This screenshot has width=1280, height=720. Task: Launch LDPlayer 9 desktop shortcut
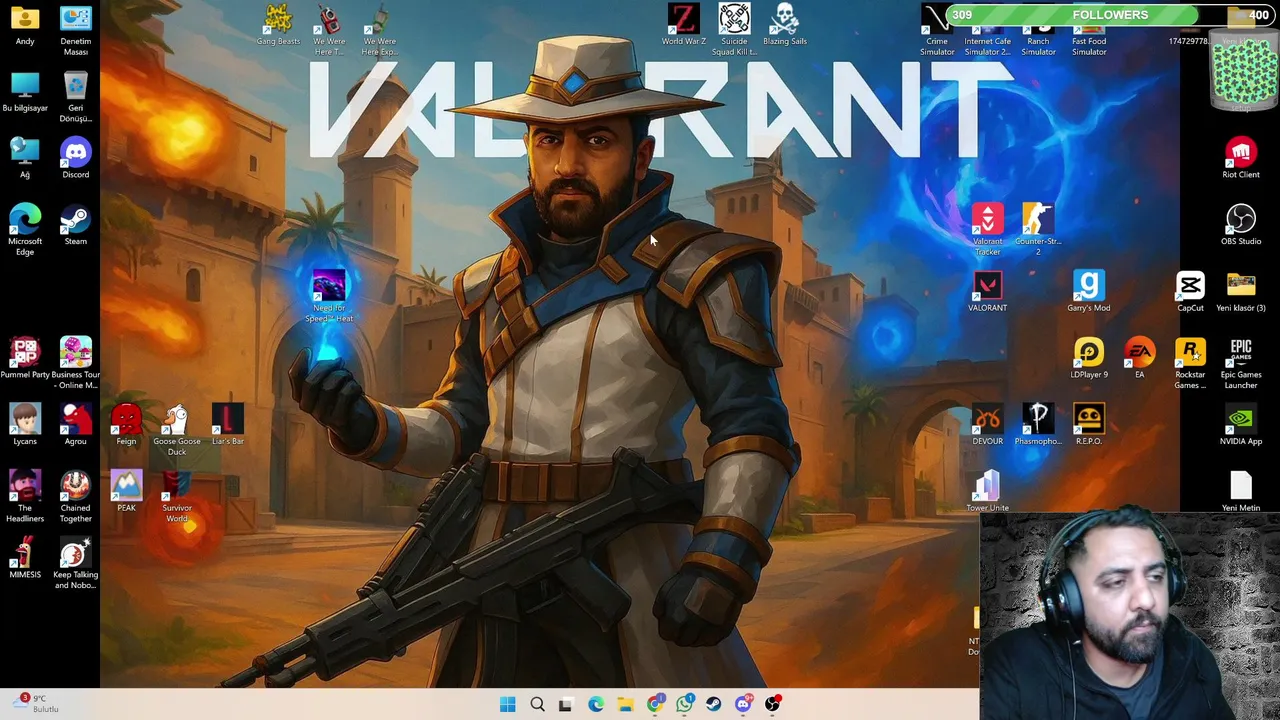(1089, 358)
